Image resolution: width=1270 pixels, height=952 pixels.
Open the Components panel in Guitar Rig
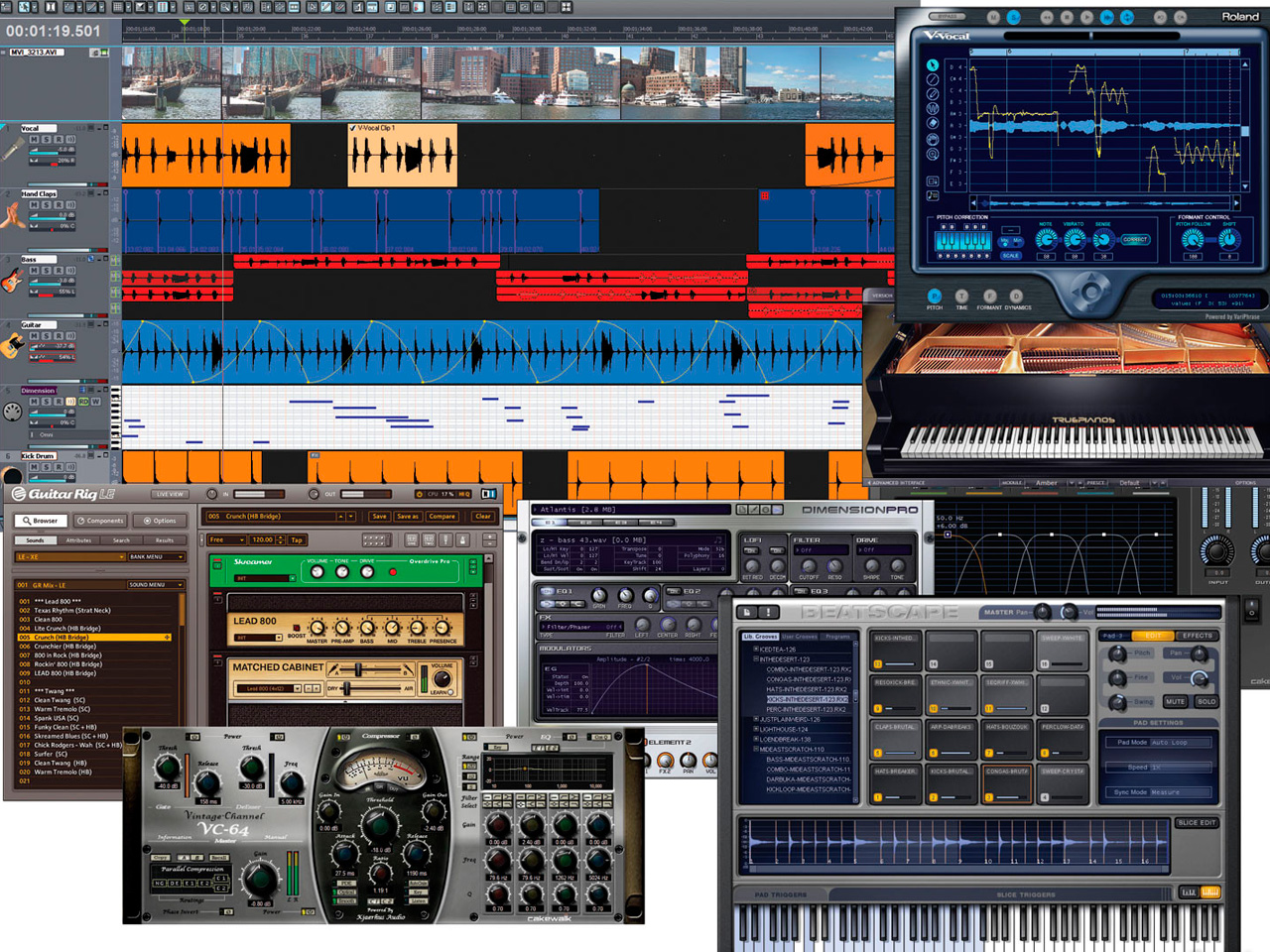point(100,520)
